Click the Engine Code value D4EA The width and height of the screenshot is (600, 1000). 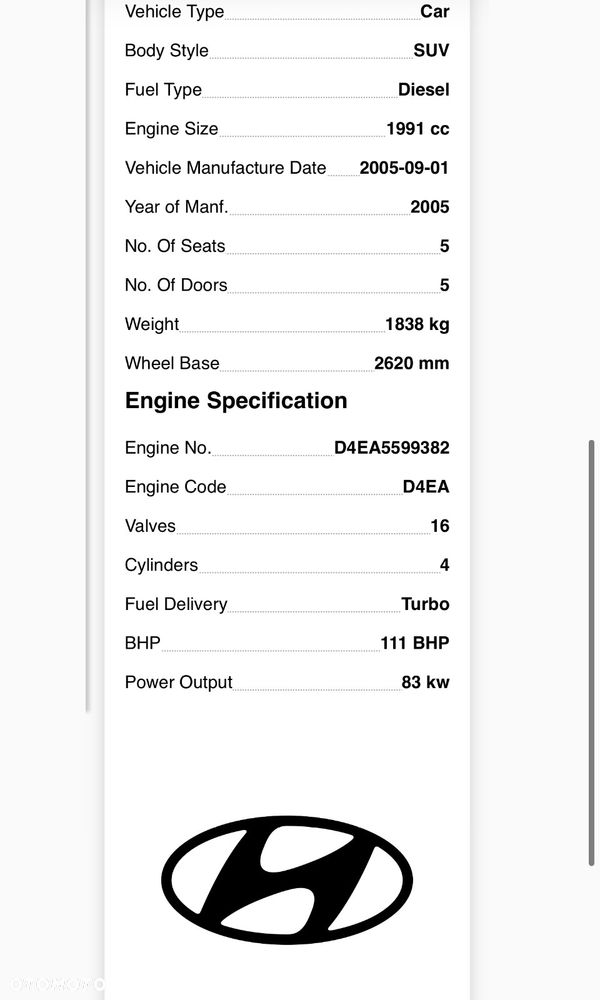coord(426,487)
